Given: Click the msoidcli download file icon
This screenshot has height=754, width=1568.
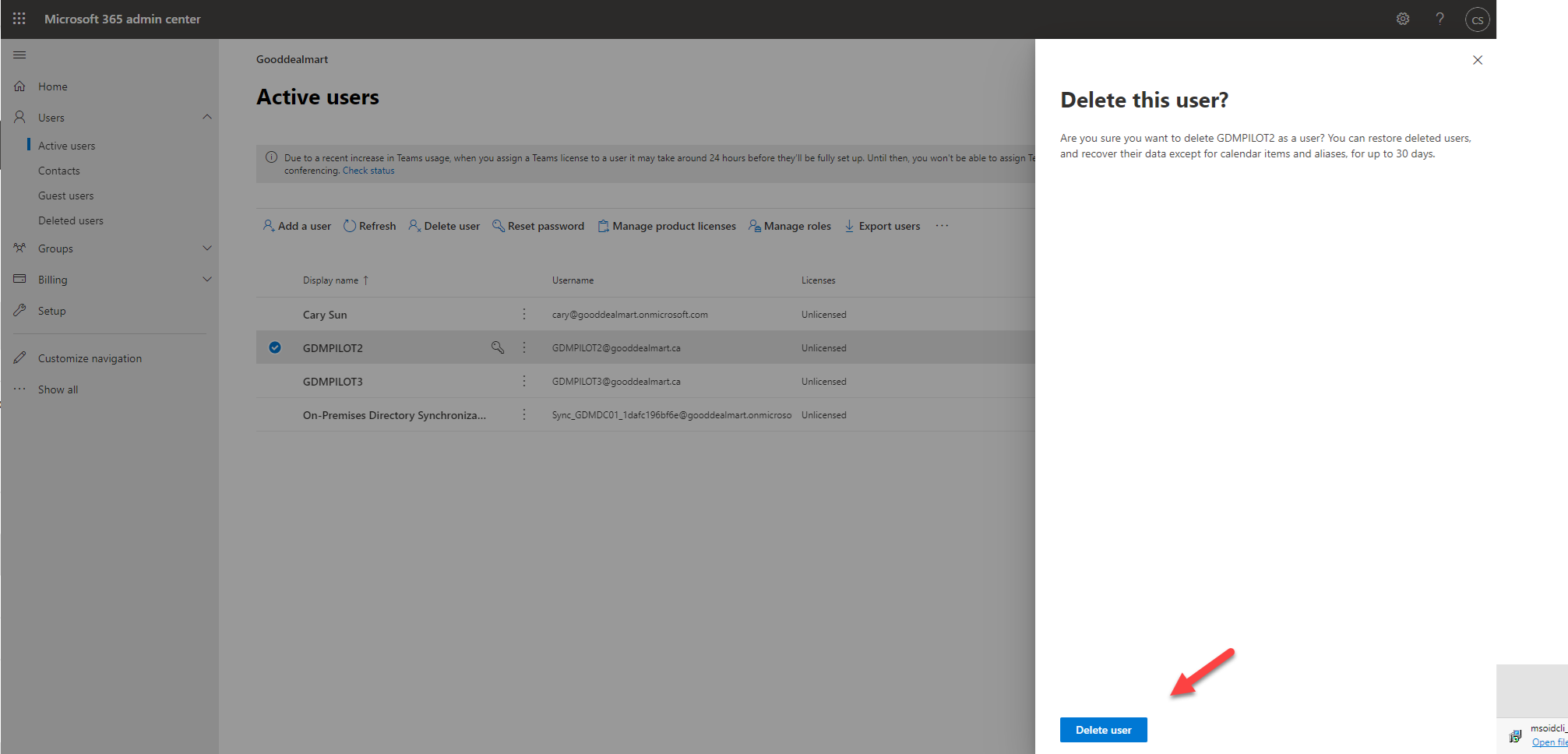Looking at the screenshot, I should point(1515,735).
